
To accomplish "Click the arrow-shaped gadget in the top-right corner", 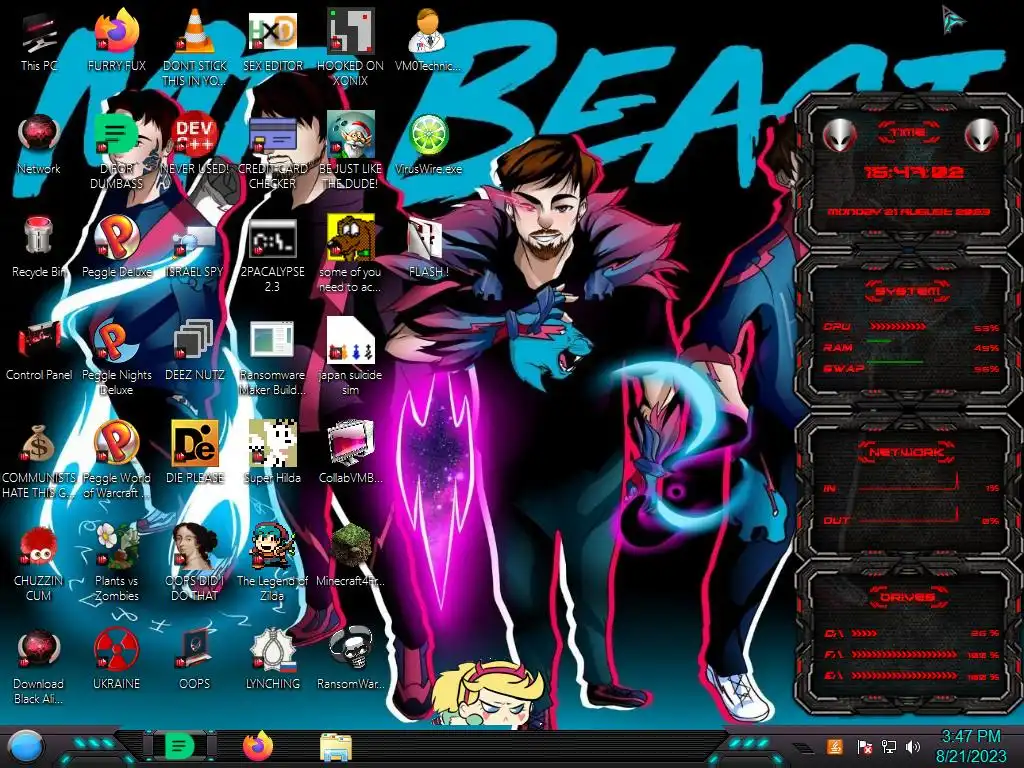I will click(953, 20).
